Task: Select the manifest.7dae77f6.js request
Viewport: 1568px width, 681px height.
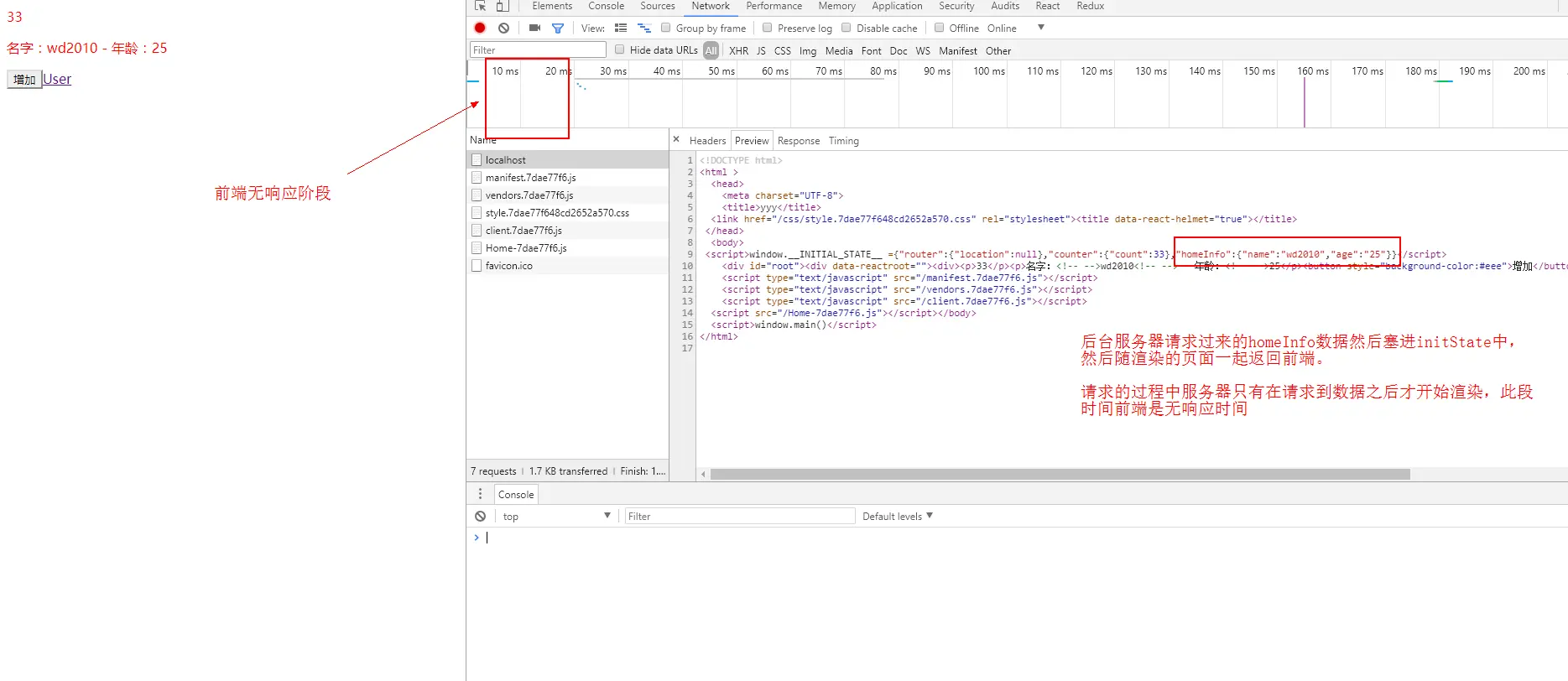Action: pos(567,177)
